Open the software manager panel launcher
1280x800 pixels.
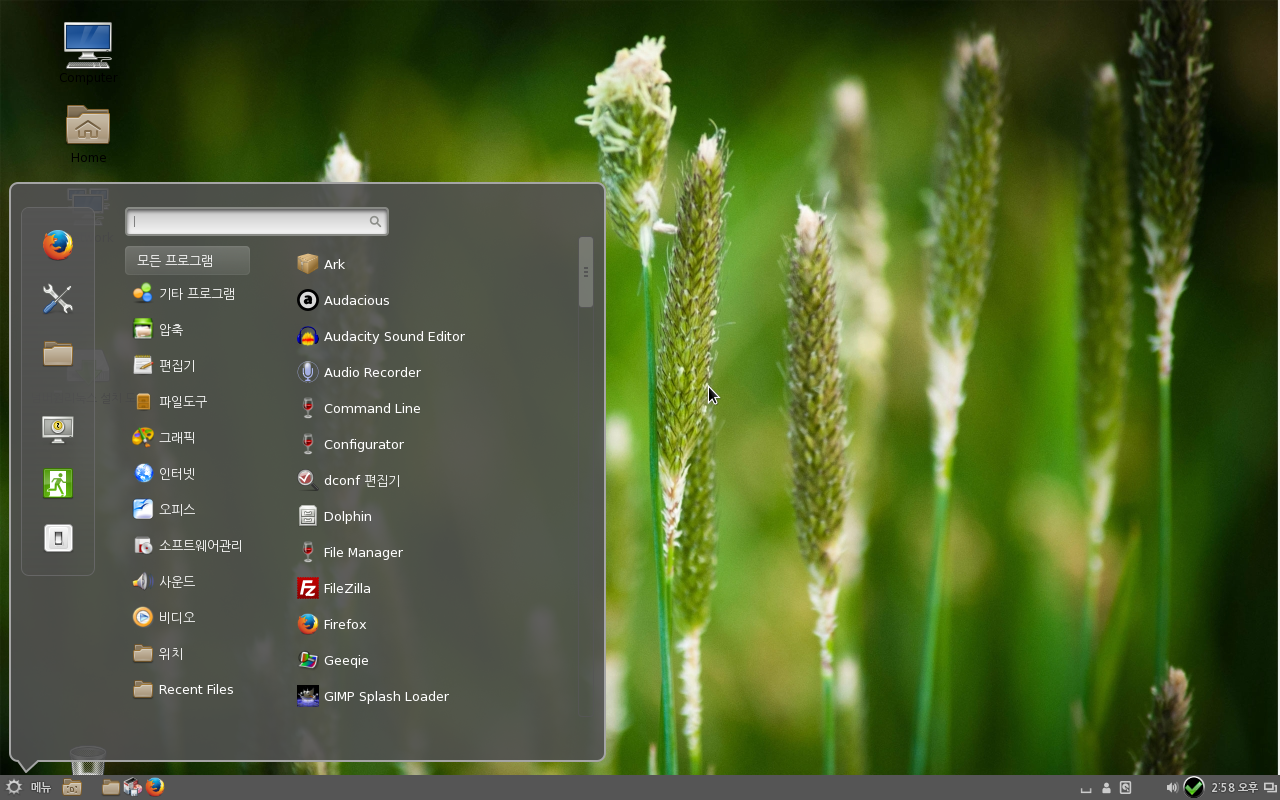(x=132, y=787)
